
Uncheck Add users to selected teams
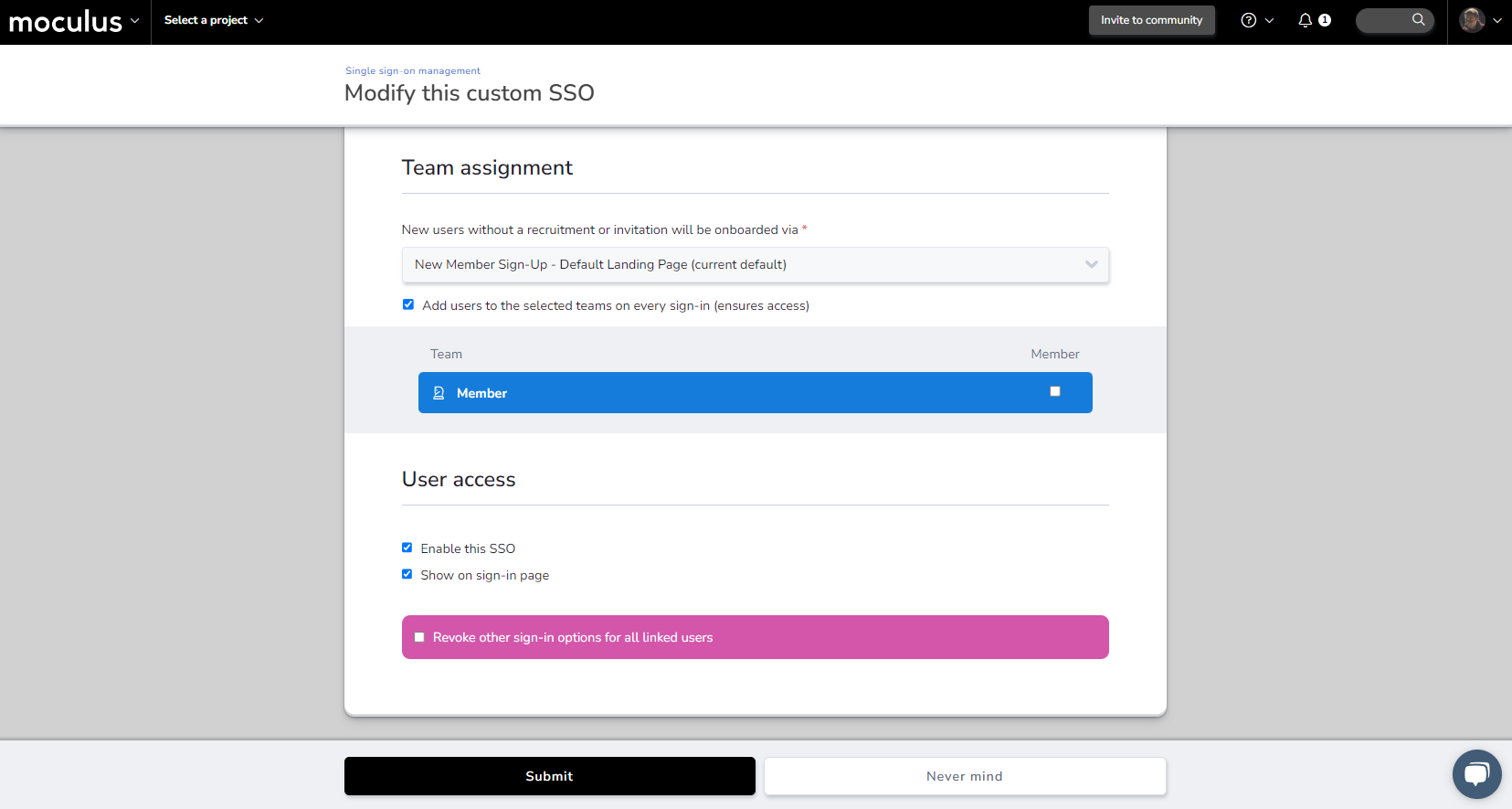408,304
